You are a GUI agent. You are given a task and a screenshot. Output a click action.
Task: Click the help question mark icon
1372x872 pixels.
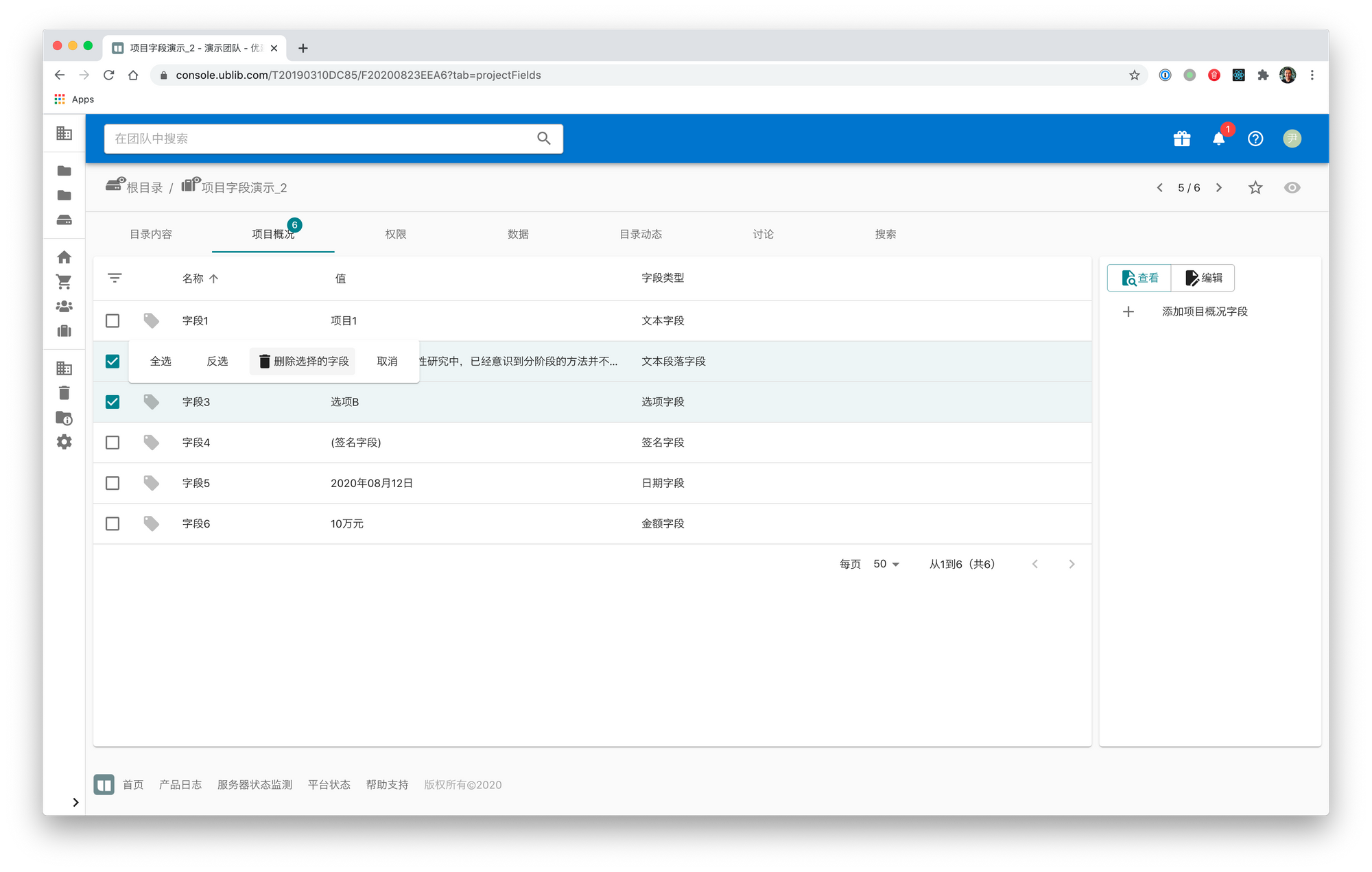point(1255,139)
